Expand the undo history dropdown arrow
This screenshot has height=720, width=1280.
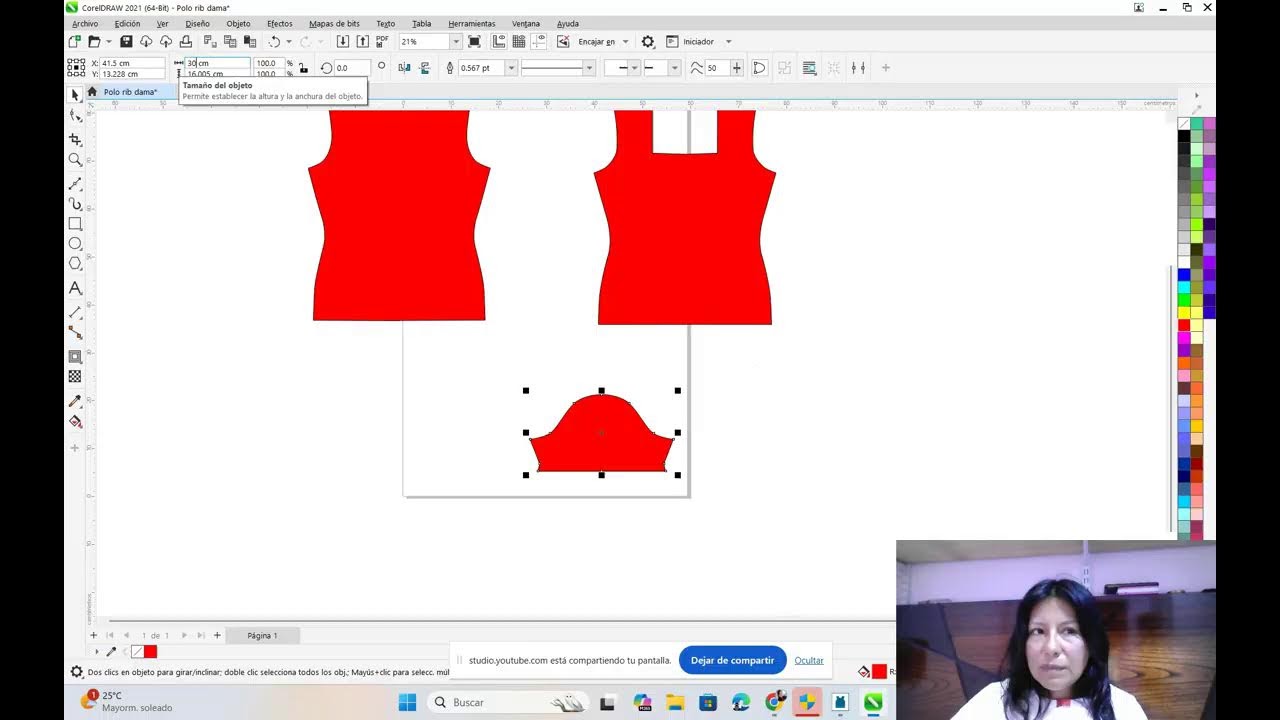tap(289, 42)
